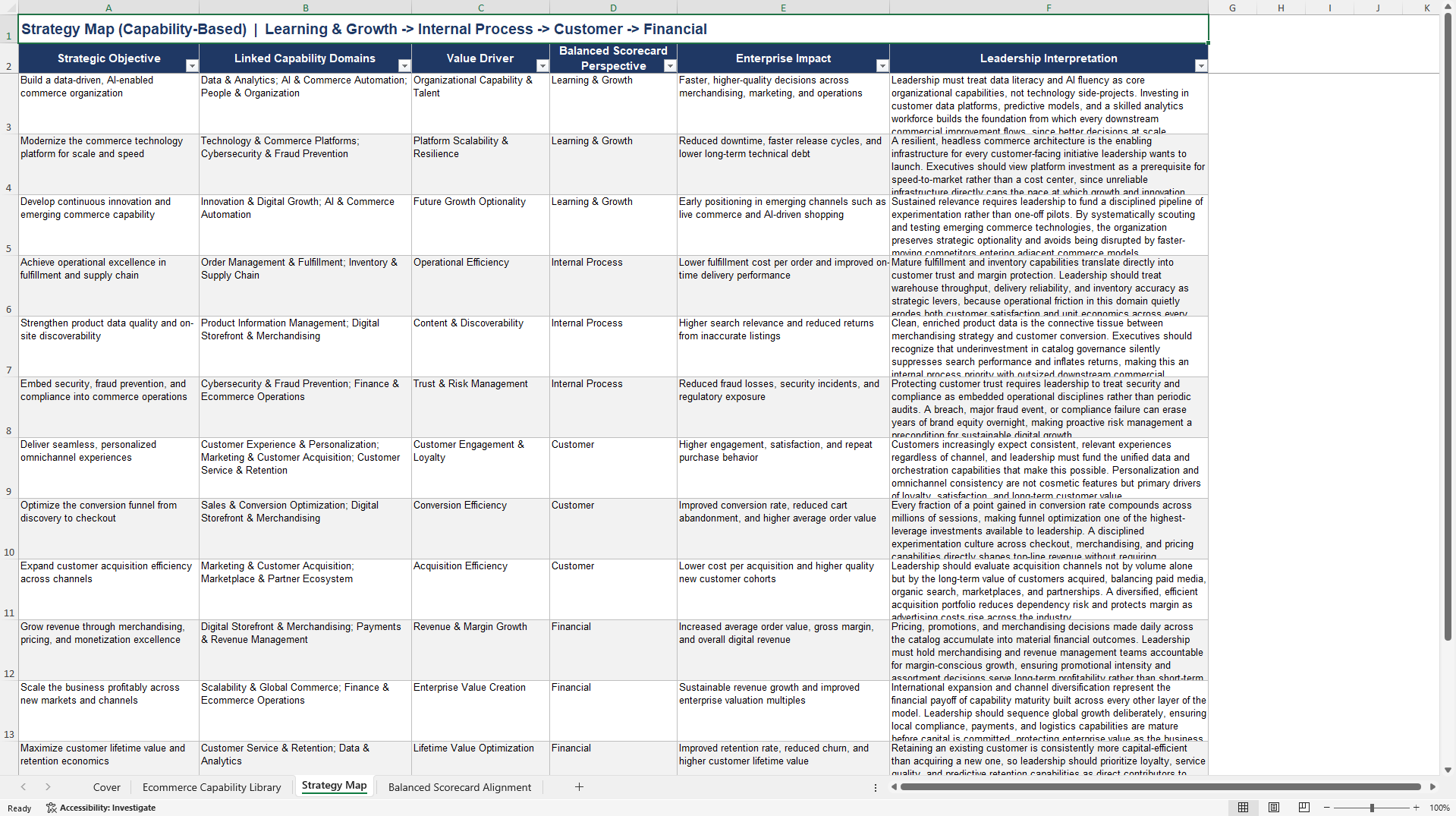Click the scroll up arrow

[1448, 6]
